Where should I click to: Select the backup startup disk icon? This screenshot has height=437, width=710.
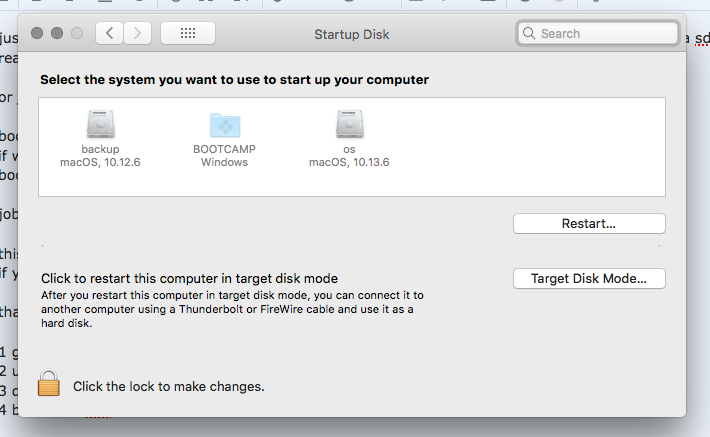(101, 124)
